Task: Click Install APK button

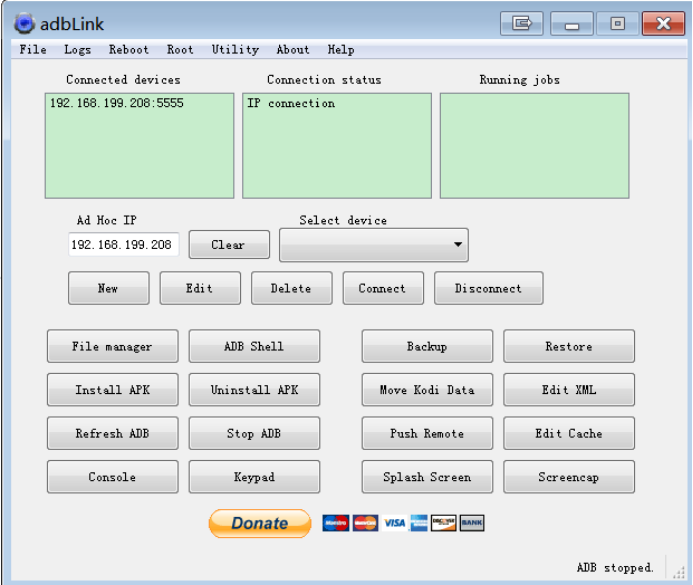Action: pos(112,390)
